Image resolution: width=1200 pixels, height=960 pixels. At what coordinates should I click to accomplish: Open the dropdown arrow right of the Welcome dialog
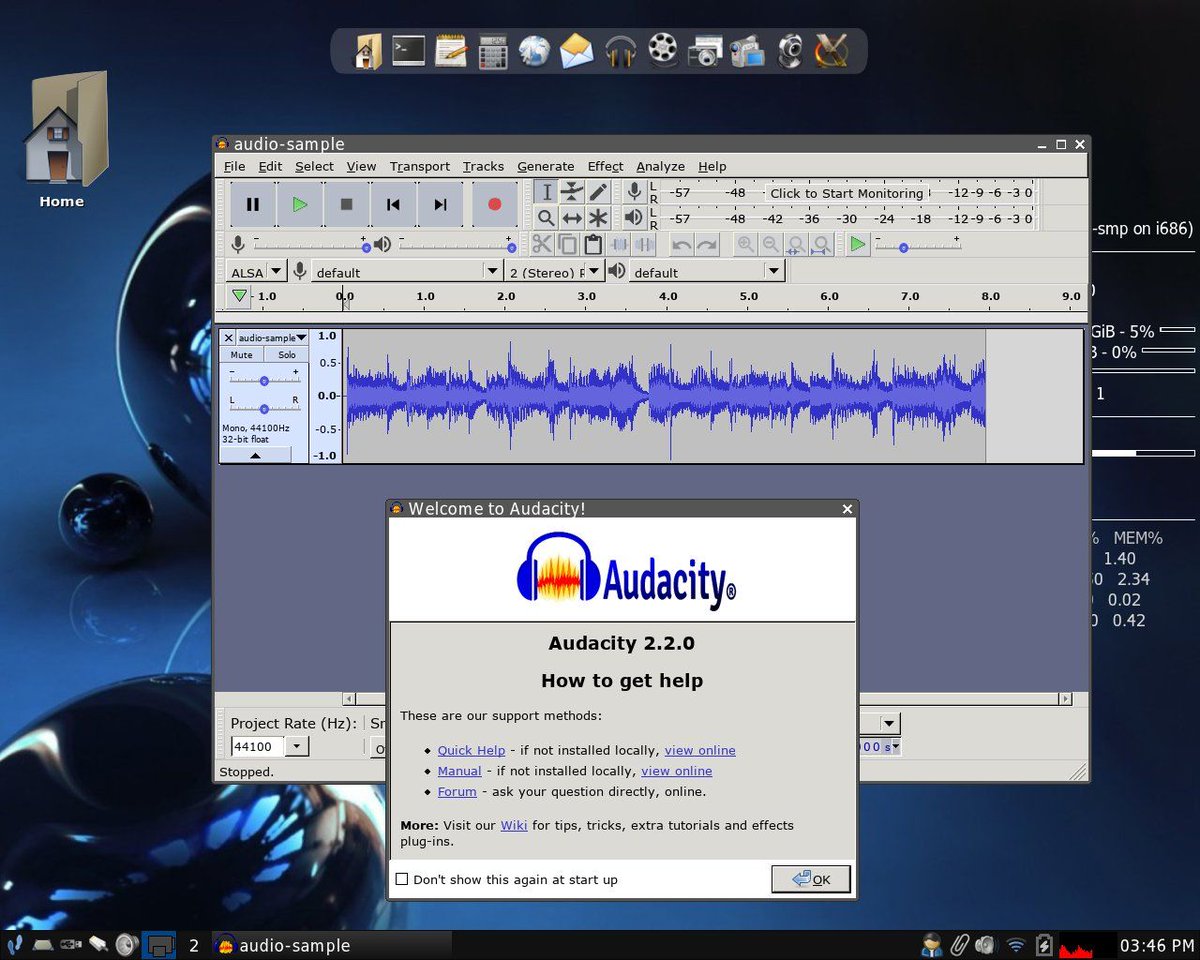coord(889,723)
